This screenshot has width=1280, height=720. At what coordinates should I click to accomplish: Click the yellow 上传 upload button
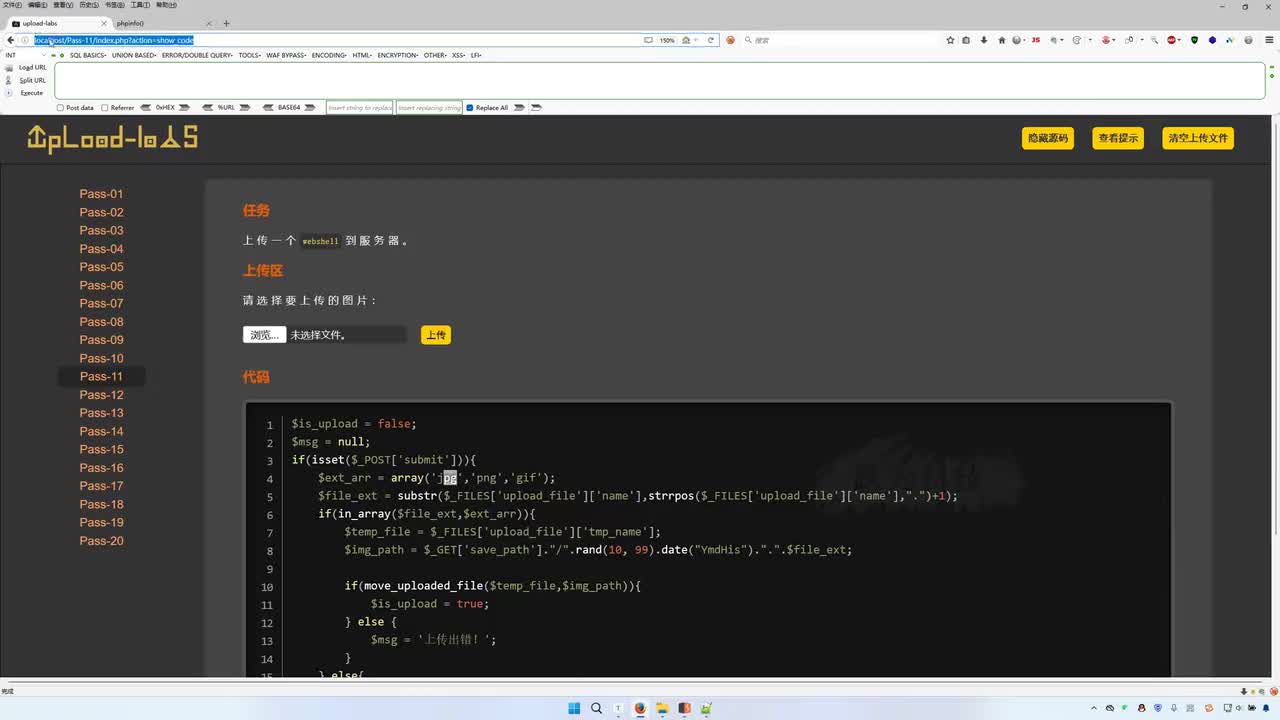[436, 335]
